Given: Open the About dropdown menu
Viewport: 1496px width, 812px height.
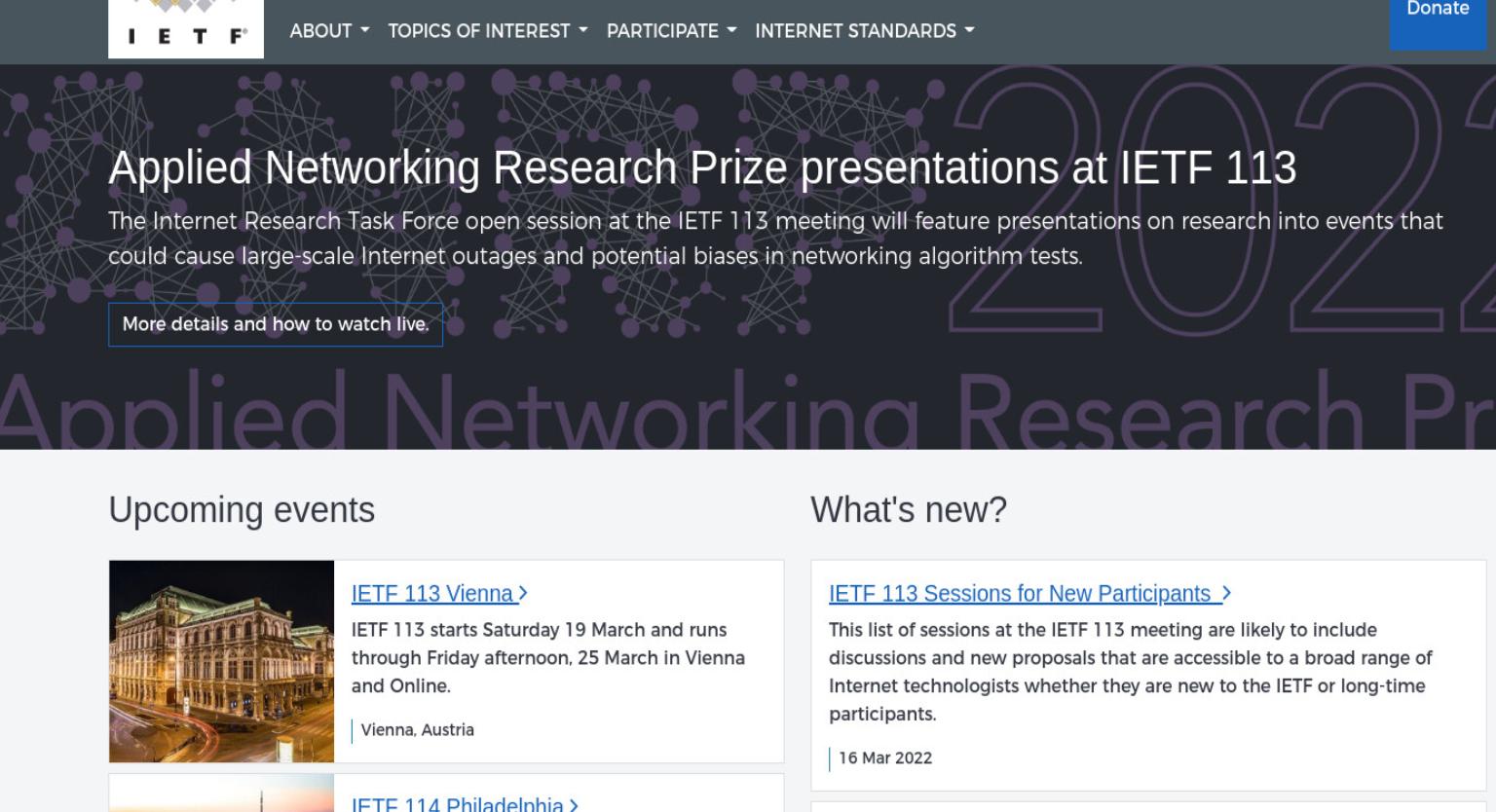Looking at the screenshot, I should 329,31.
